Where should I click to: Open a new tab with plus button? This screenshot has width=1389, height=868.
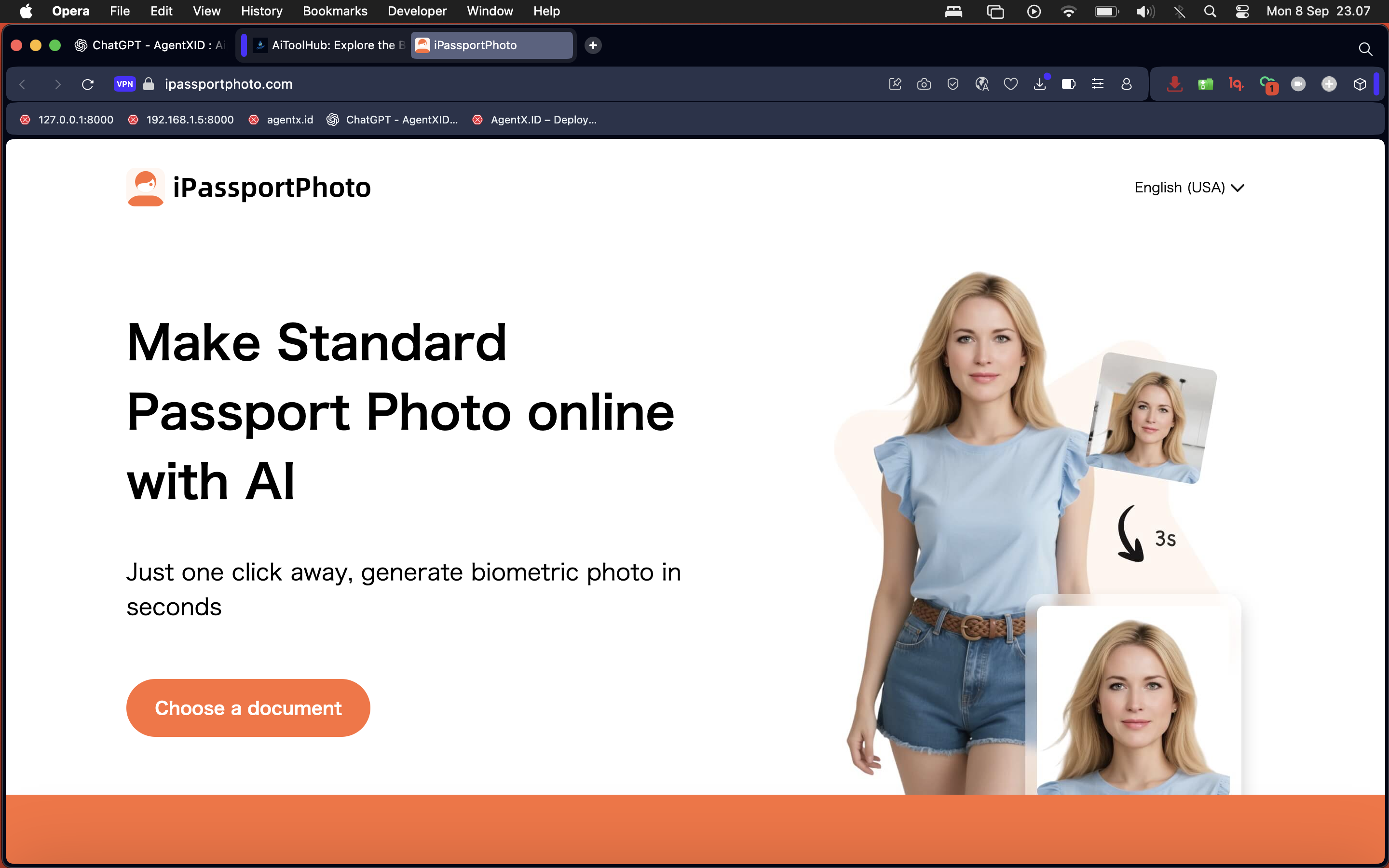(x=593, y=45)
